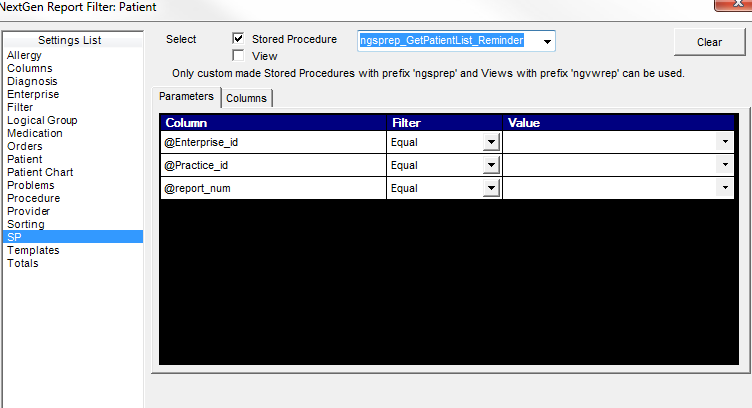The height and width of the screenshot is (408, 752).
Task: Click the Column header in parameters grid
Action: point(273,123)
